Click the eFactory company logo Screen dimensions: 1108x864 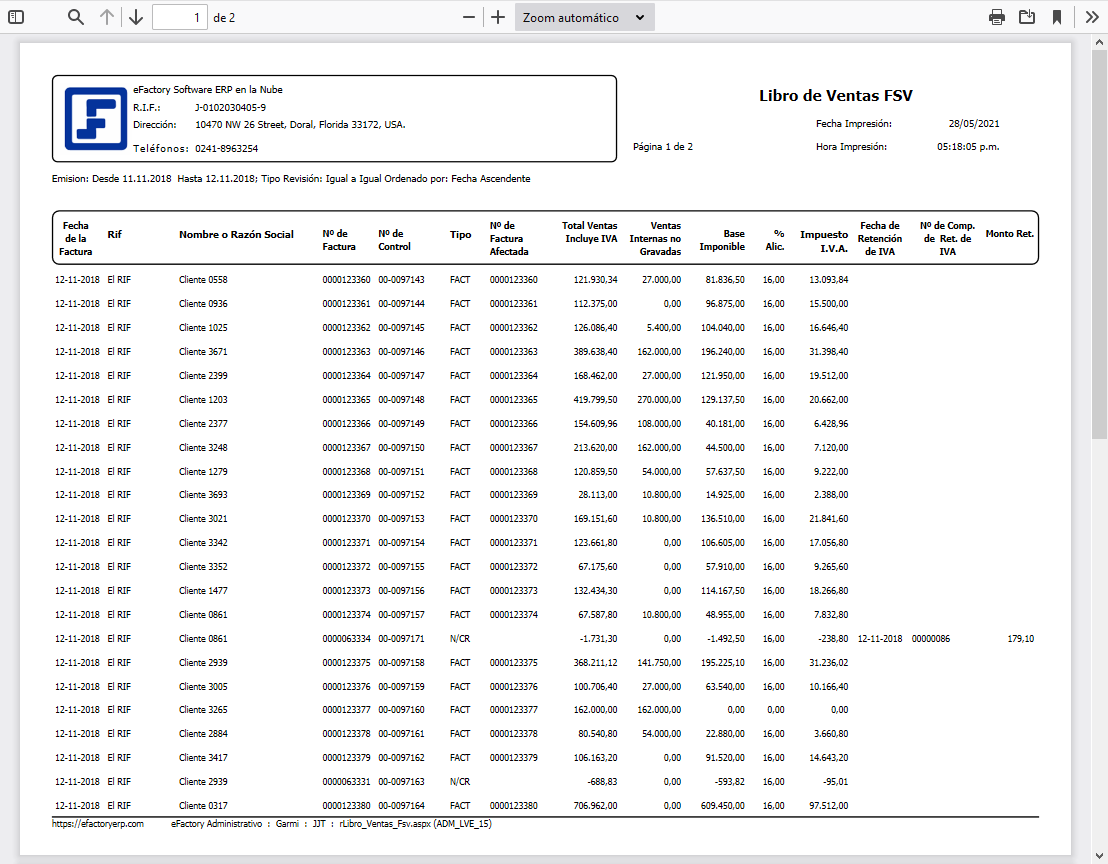click(x=96, y=119)
